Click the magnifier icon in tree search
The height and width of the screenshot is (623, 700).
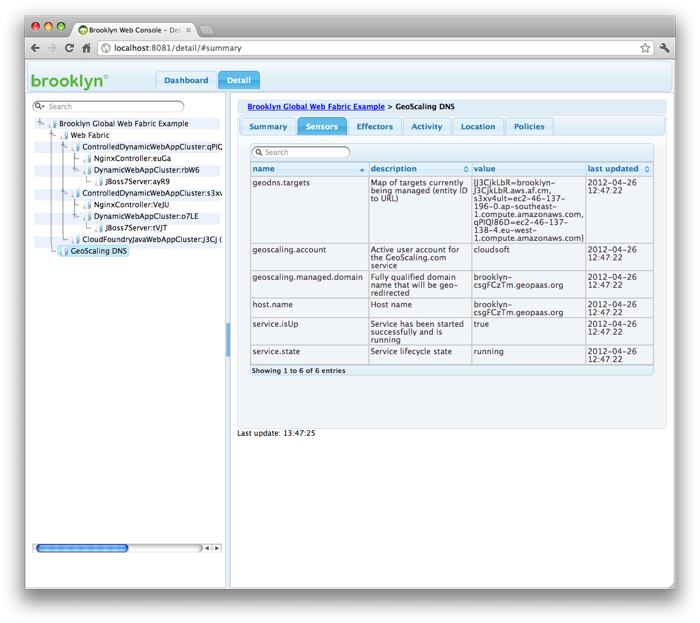click(40, 106)
